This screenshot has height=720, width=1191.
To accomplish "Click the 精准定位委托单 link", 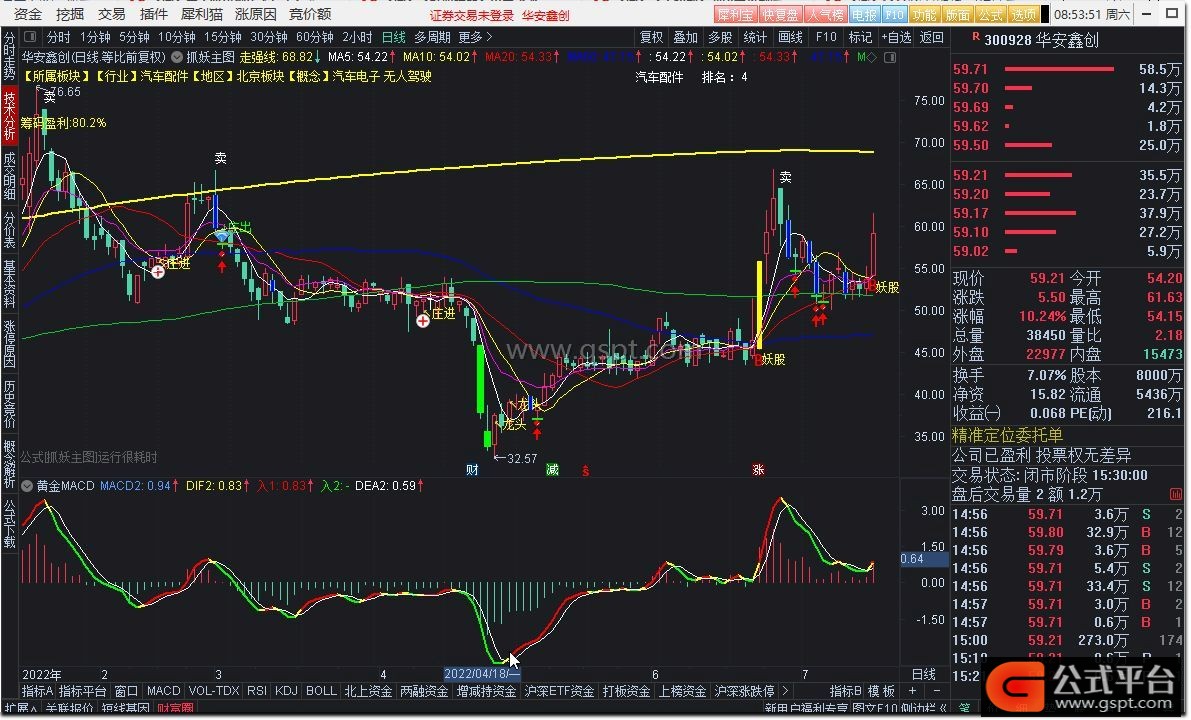I will tap(1006, 436).
